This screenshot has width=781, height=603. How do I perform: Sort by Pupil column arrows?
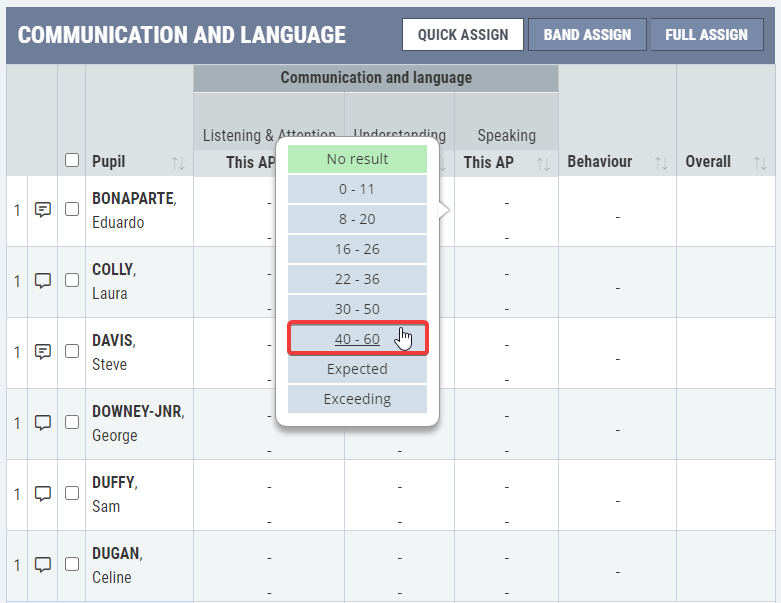[x=178, y=163]
